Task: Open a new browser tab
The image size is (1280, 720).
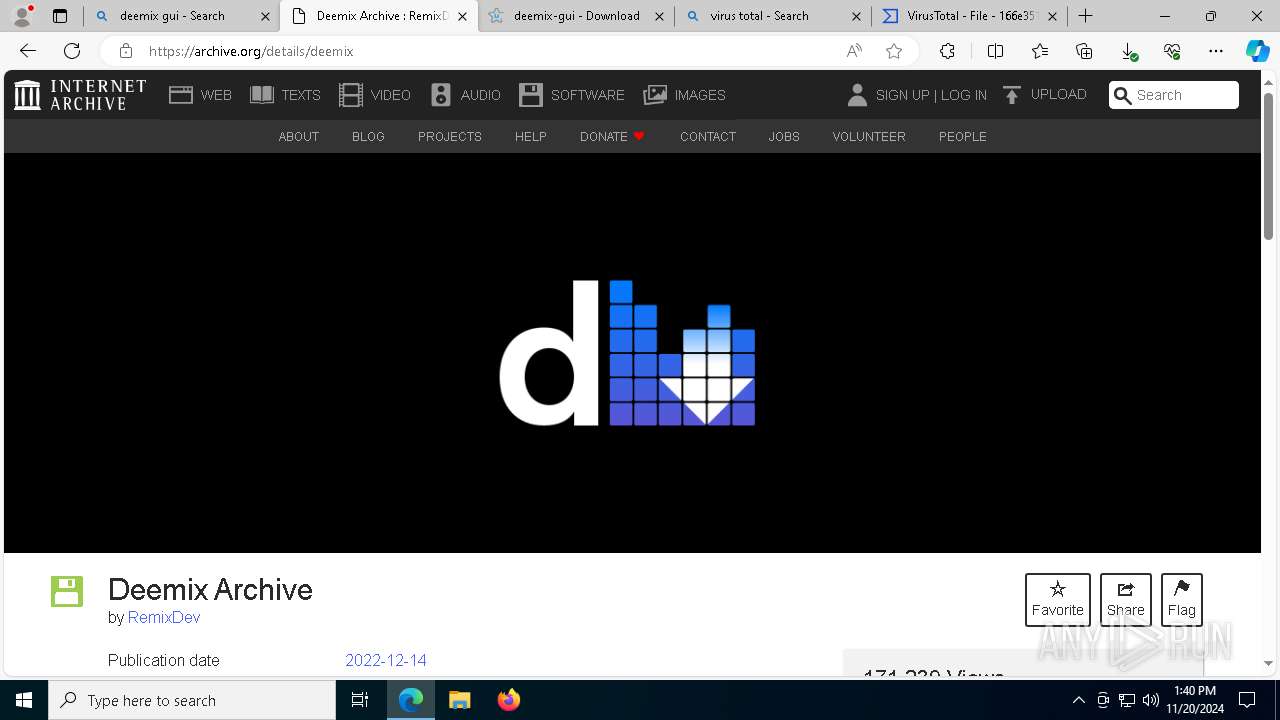Action: coord(1086,16)
